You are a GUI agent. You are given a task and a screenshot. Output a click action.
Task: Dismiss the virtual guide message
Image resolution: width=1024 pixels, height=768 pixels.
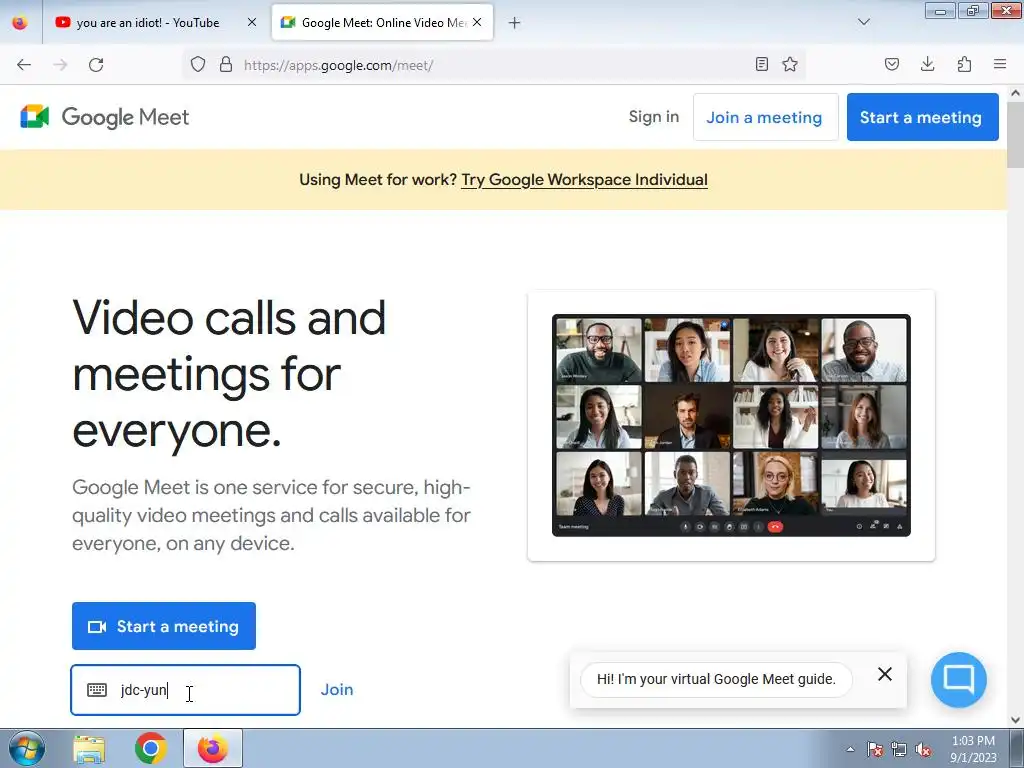coord(885,674)
